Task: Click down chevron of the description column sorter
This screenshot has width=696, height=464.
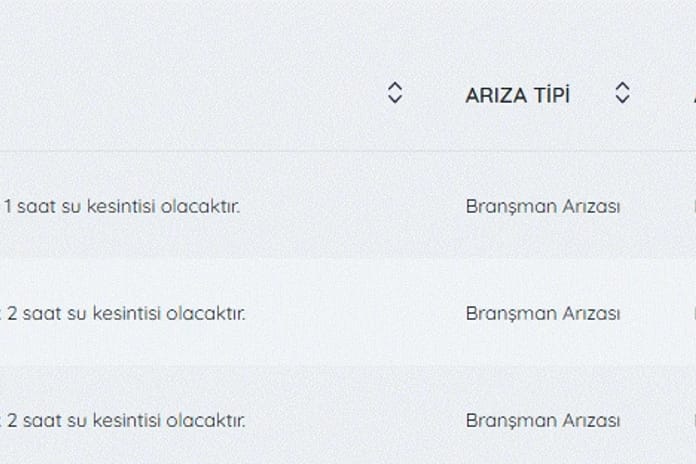Action: 395,99
